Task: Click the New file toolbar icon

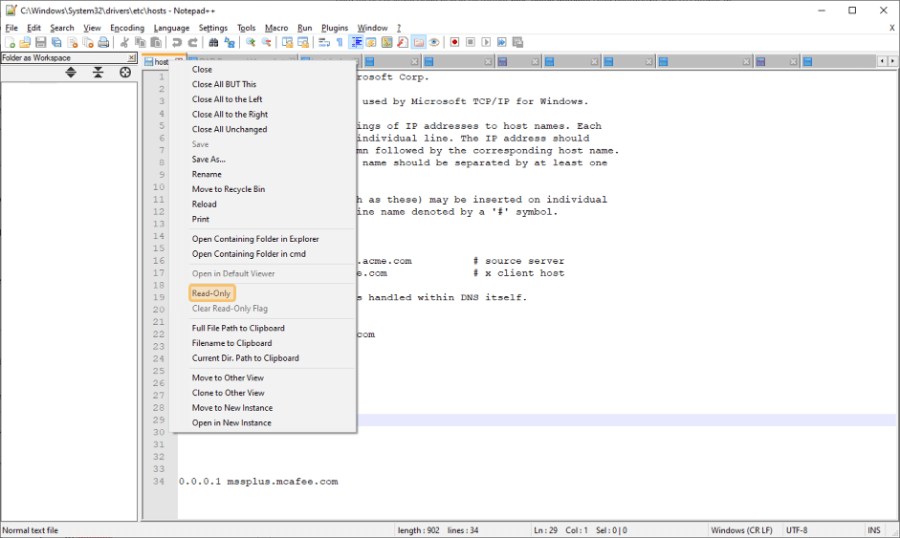Action: (10, 42)
